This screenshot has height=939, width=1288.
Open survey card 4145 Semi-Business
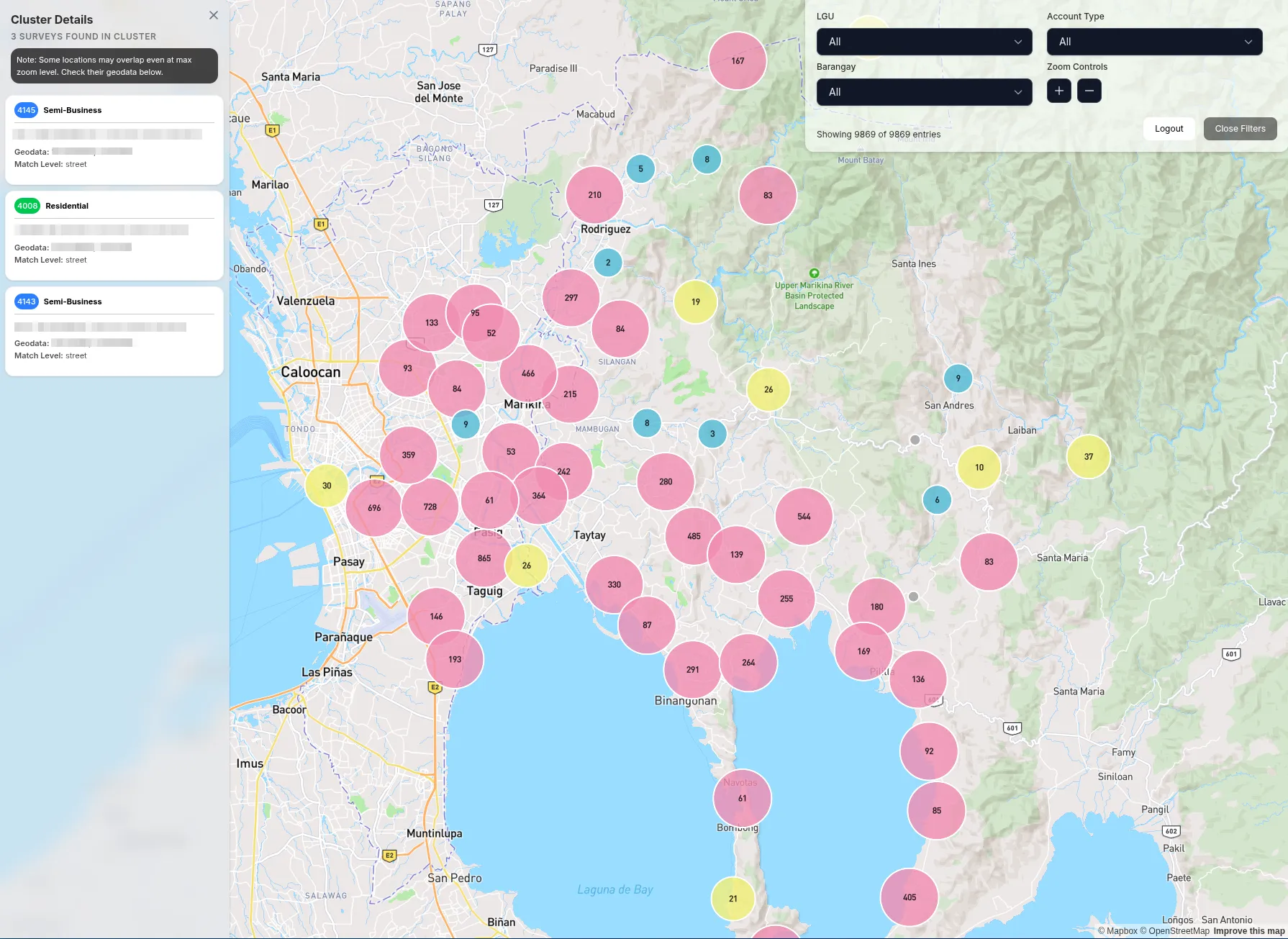(114, 140)
